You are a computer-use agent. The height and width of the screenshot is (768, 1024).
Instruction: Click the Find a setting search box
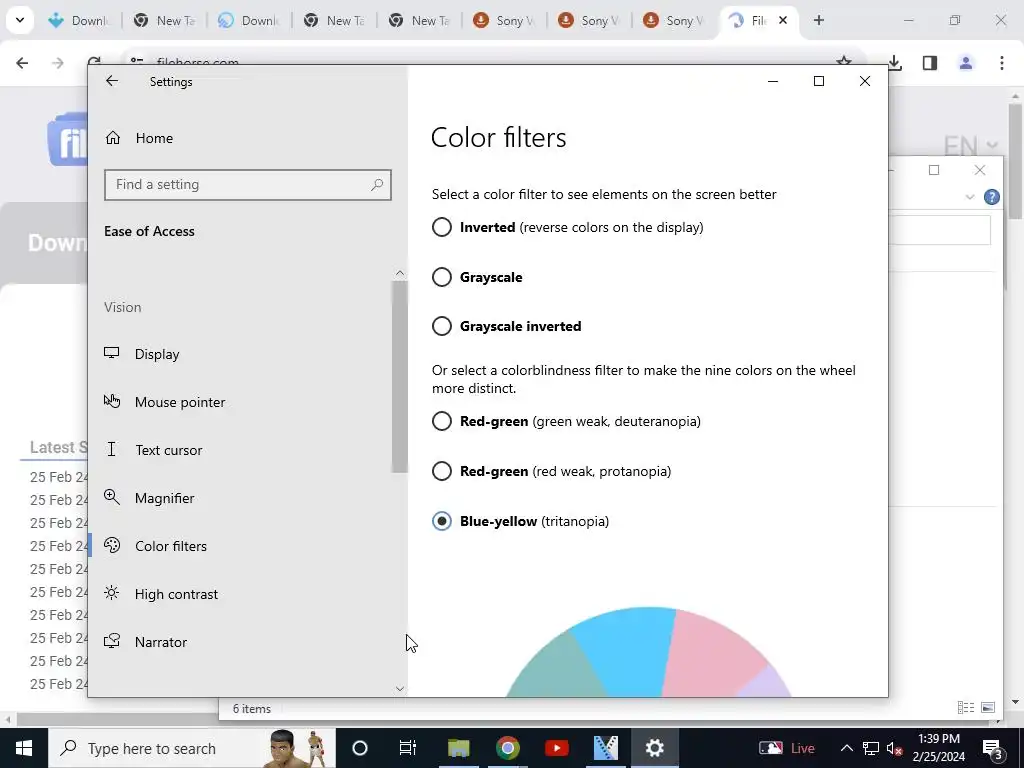click(248, 185)
